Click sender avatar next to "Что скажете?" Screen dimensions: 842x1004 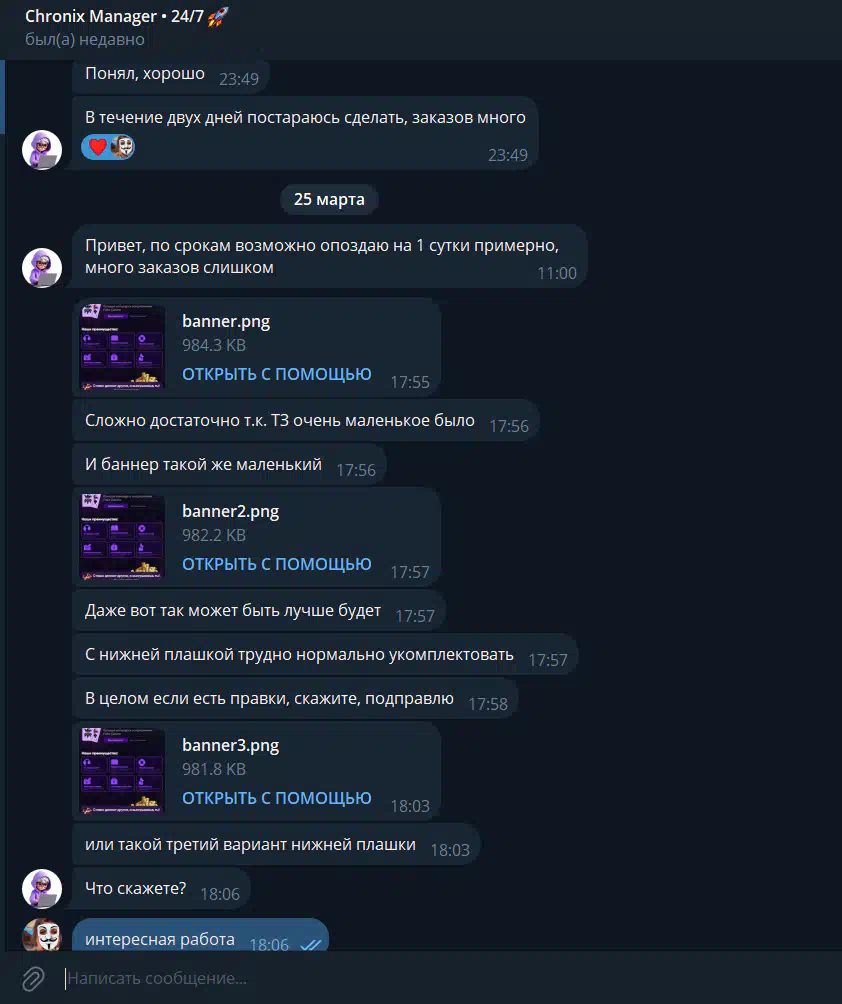(x=42, y=889)
